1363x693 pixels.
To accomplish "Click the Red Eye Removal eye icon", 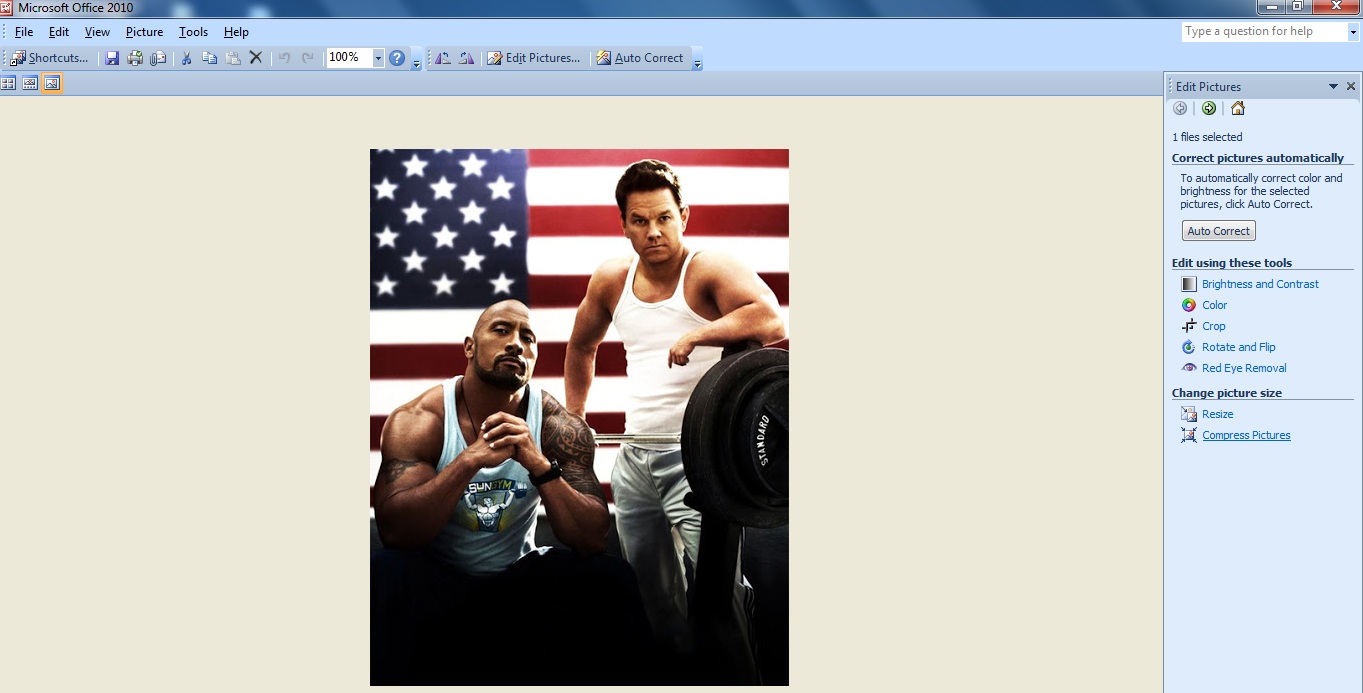I will pyautogui.click(x=1189, y=368).
